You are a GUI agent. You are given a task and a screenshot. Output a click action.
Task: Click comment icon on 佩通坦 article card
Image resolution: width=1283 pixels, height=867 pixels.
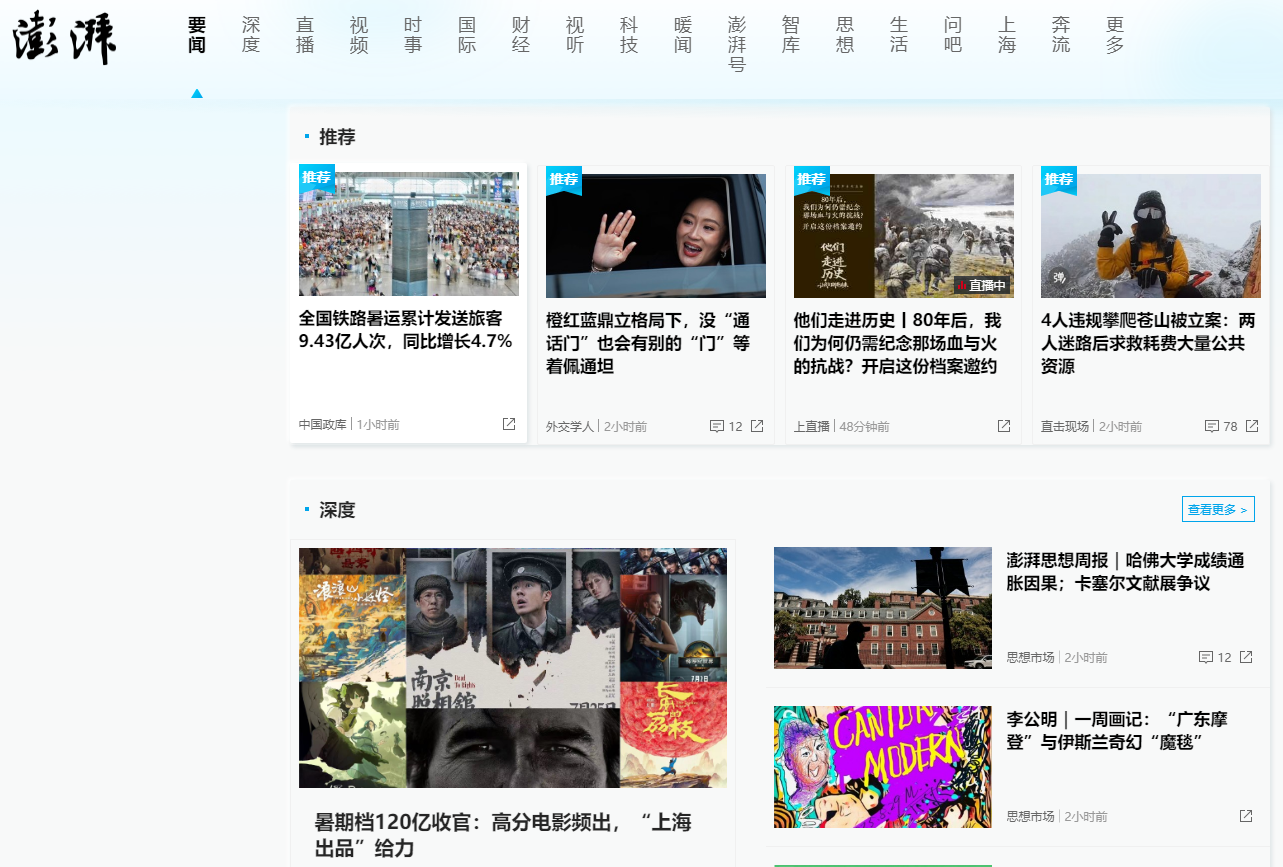tap(717, 426)
